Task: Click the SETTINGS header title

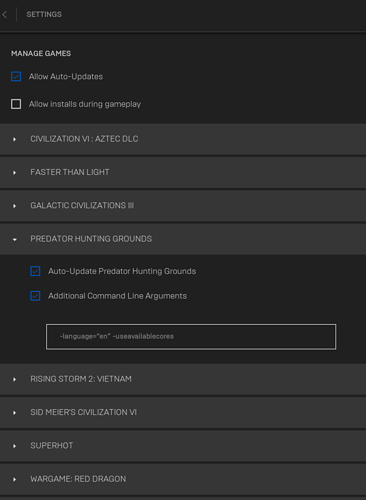Action: pos(44,14)
